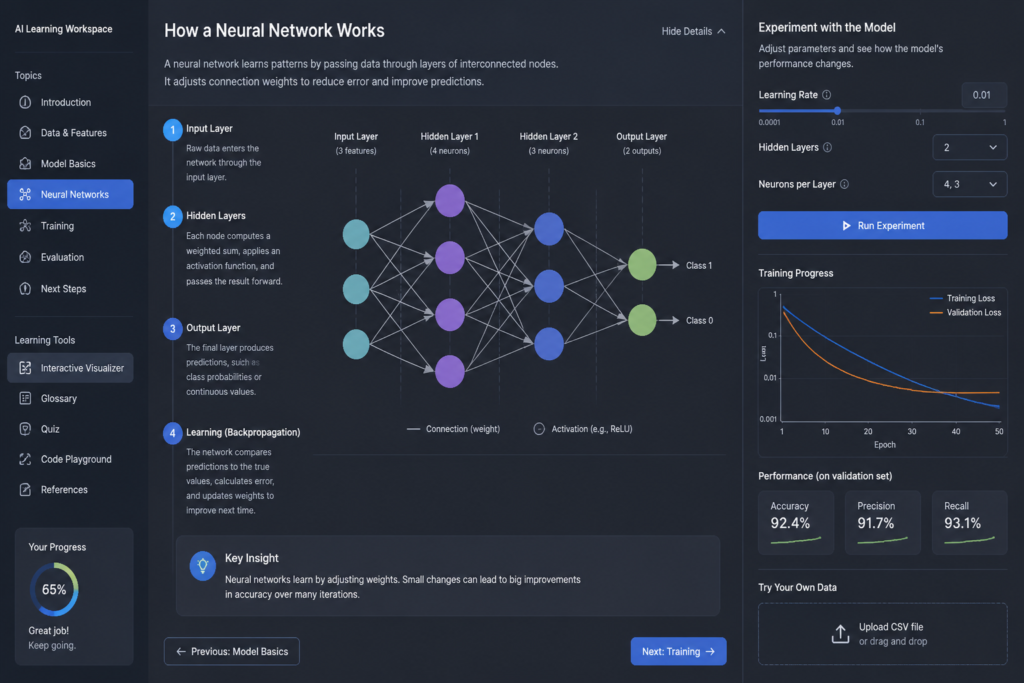Click the Accuracy 92.4% card
Viewport: 1024px width, 683px height.
[796, 522]
